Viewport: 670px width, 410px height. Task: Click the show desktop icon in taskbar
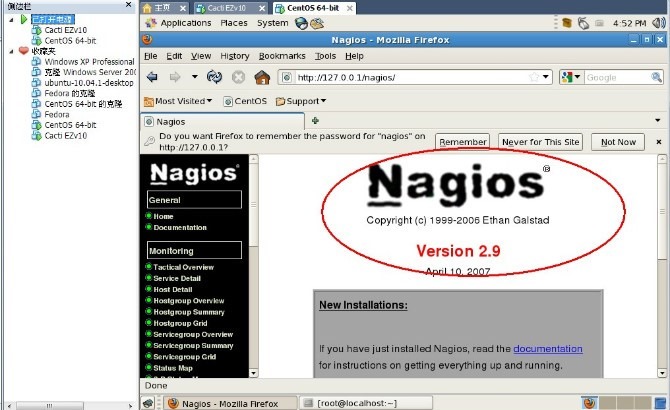coord(148,403)
